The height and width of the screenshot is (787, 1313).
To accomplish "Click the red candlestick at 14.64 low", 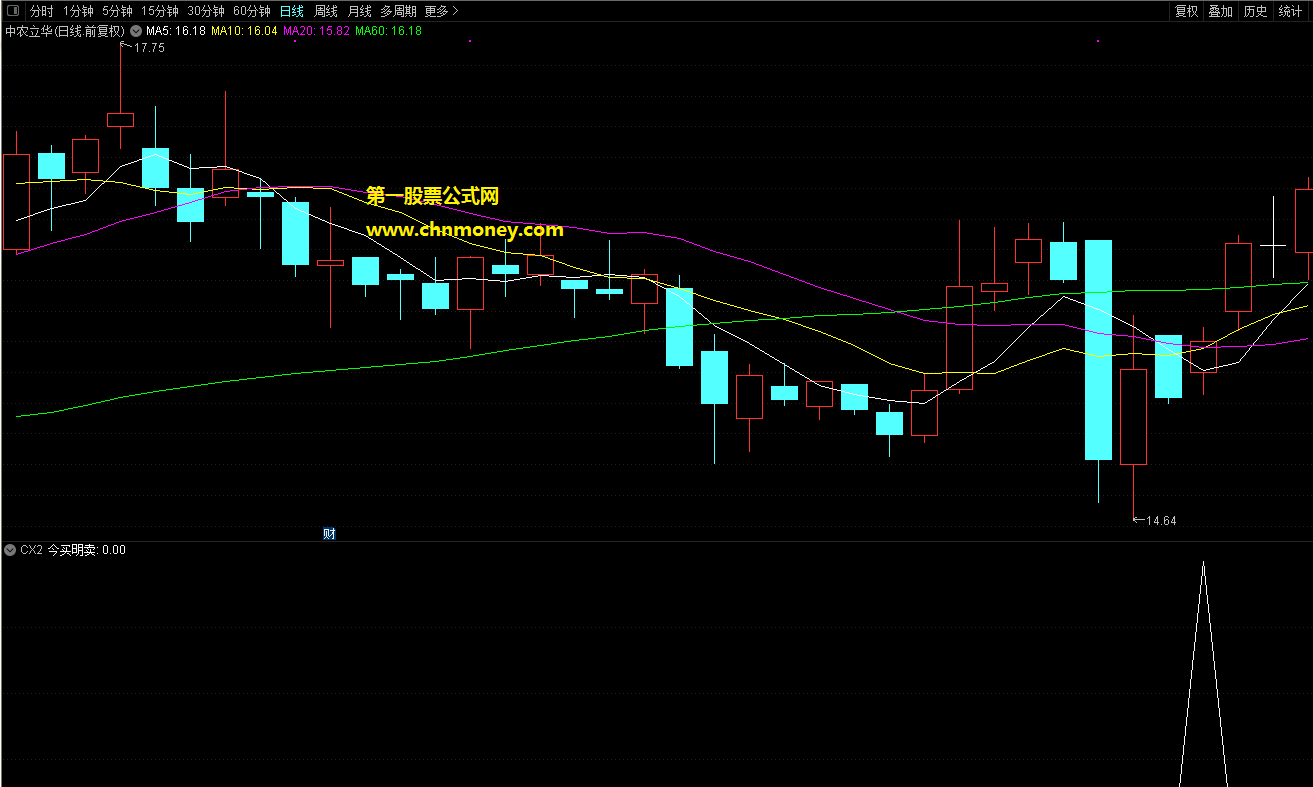I will (x=1133, y=417).
